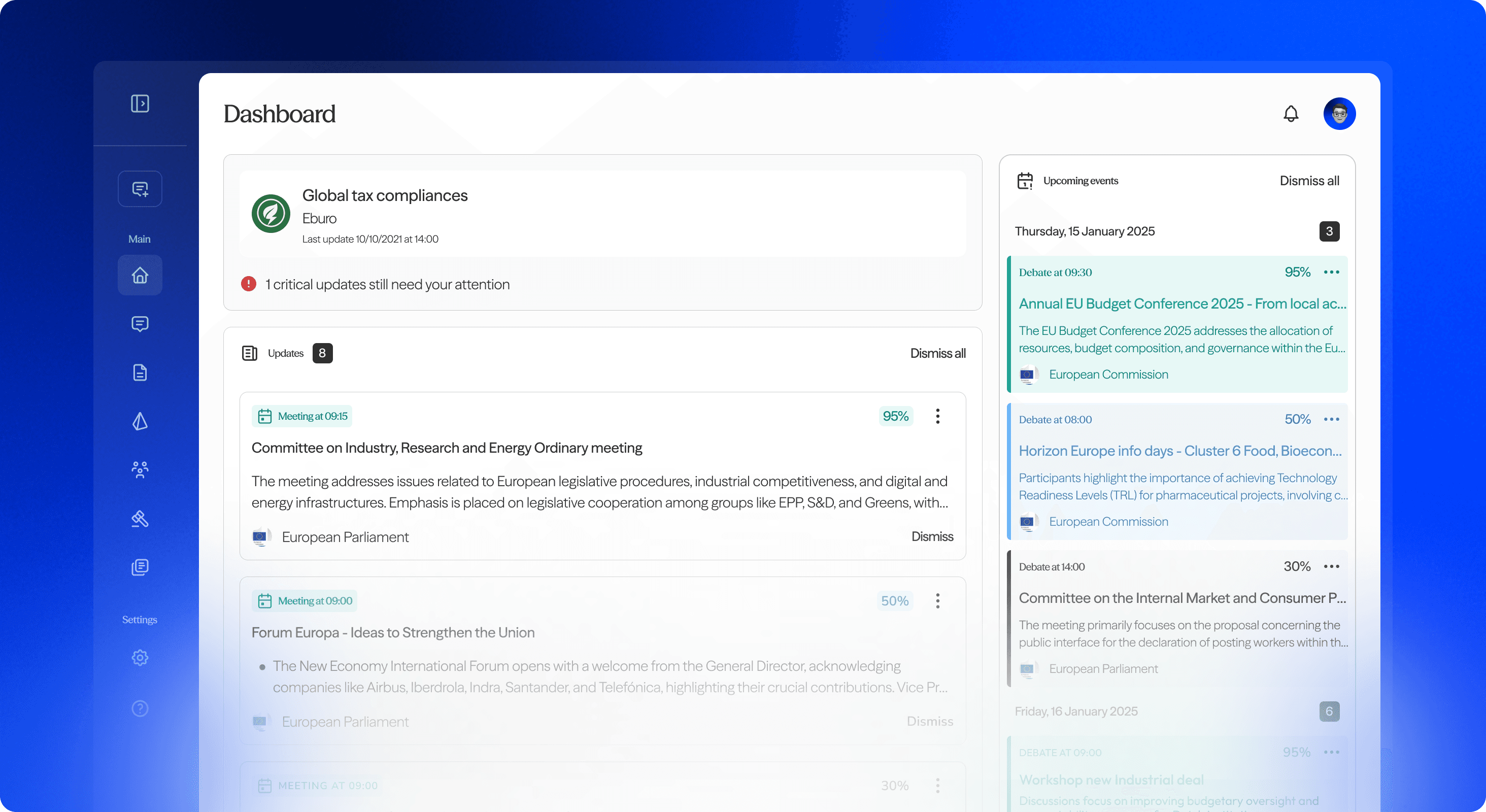This screenshot has width=1486, height=812.
Task: Click 'Debate at 08:00' label
Action: 1055,419
